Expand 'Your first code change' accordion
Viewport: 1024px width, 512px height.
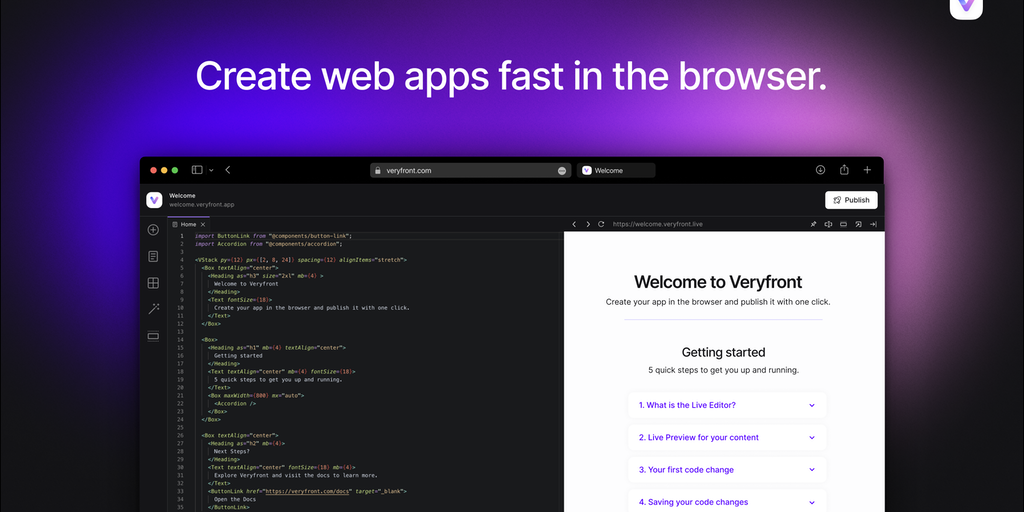click(727, 470)
